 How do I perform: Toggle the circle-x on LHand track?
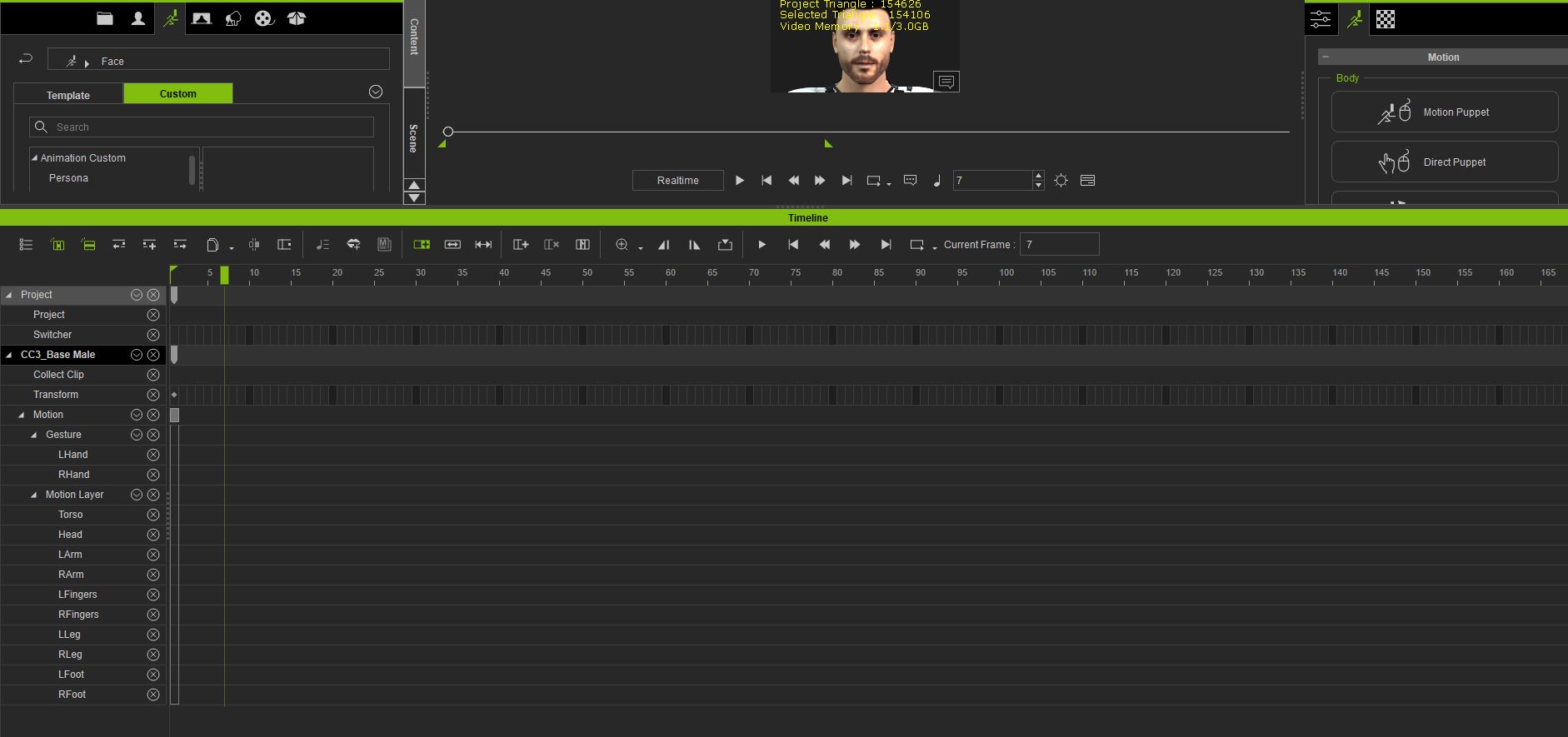coord(153,455)
